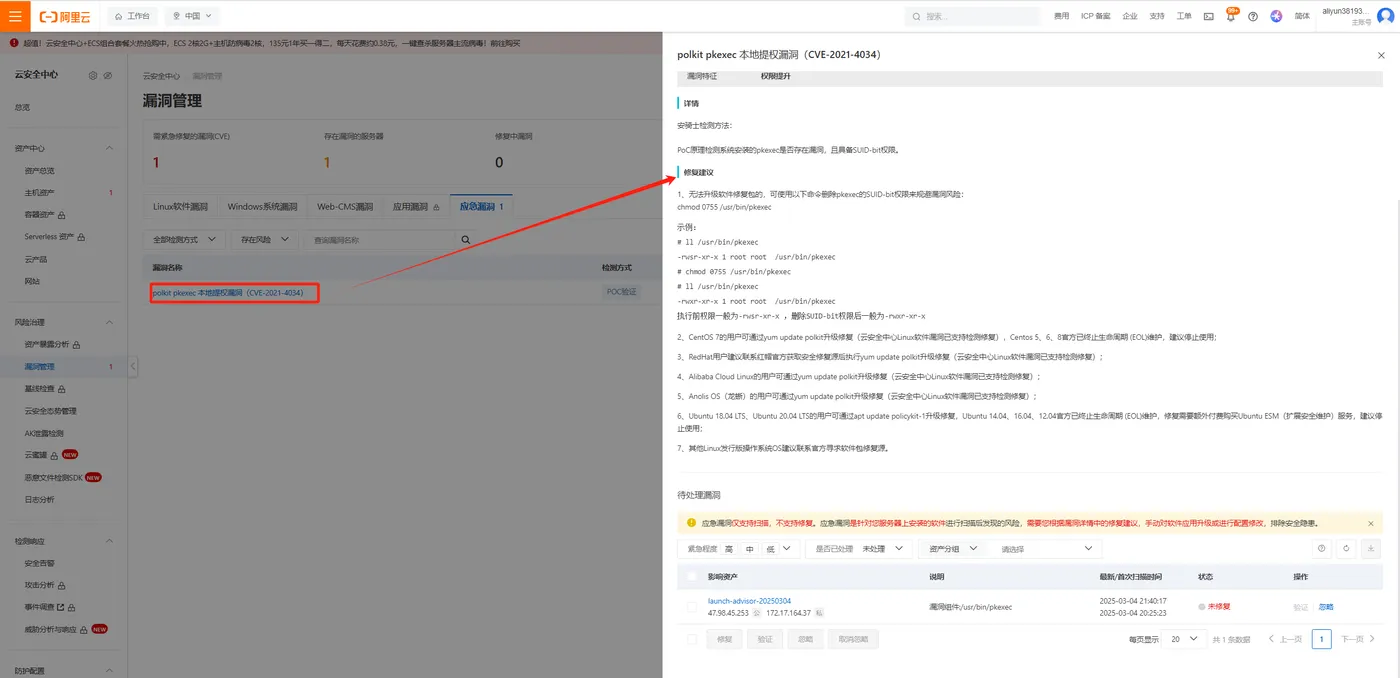This screenshot has width=1400, height=678.
Task: Open 是否已处理 未处理 dropdown
Action: (859, 549)
